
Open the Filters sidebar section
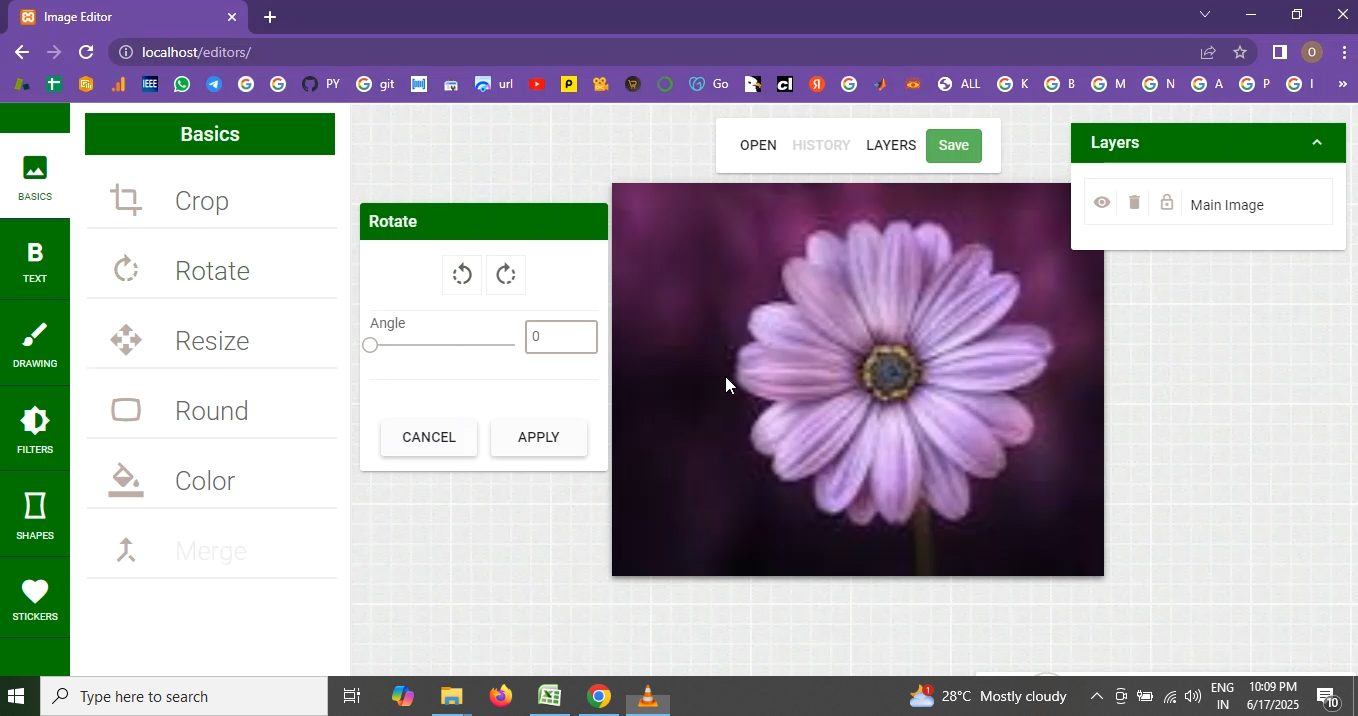[x=35, y=430]
